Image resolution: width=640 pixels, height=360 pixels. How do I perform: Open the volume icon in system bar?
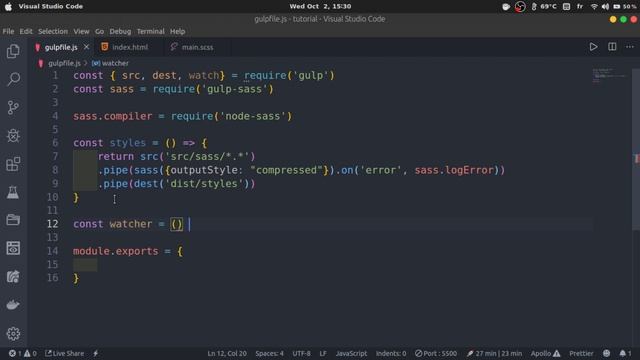[x=605, y=7]
